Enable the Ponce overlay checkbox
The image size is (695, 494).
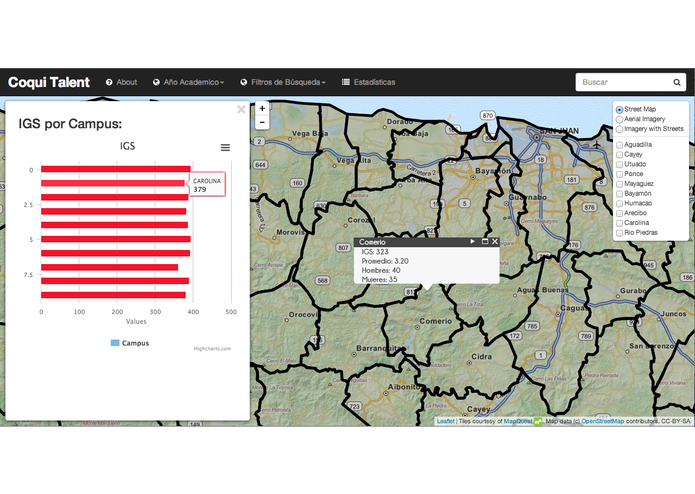[x=620, y=174]
